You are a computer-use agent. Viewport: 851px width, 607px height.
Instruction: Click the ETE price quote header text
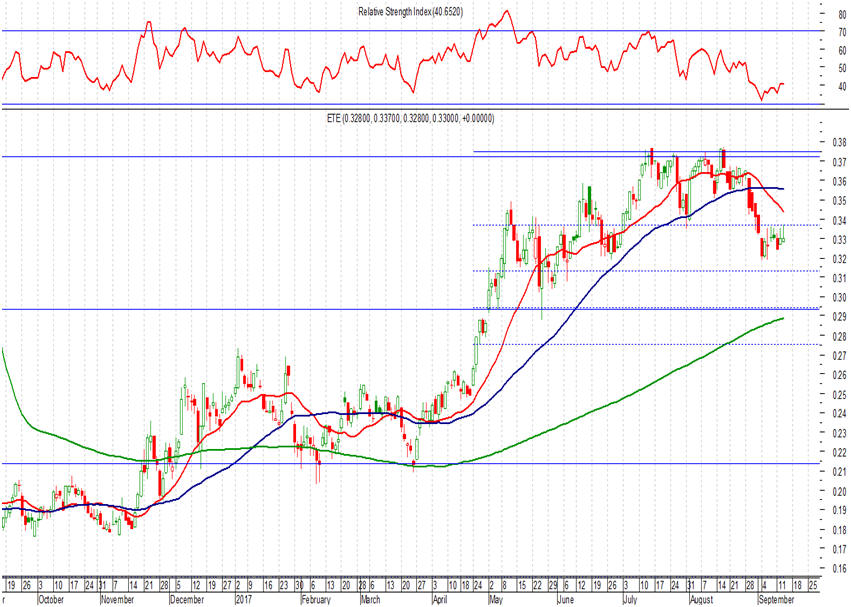coord(410,118)
